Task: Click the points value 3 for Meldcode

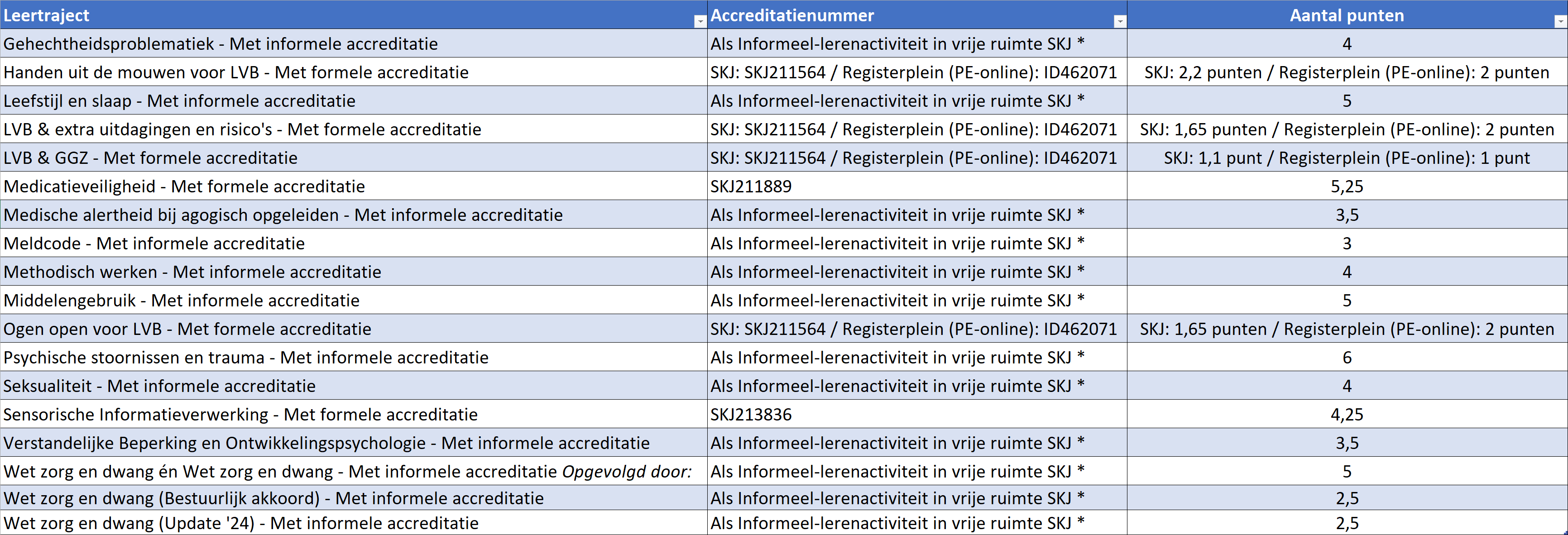Action: [x=1347, y=244]
